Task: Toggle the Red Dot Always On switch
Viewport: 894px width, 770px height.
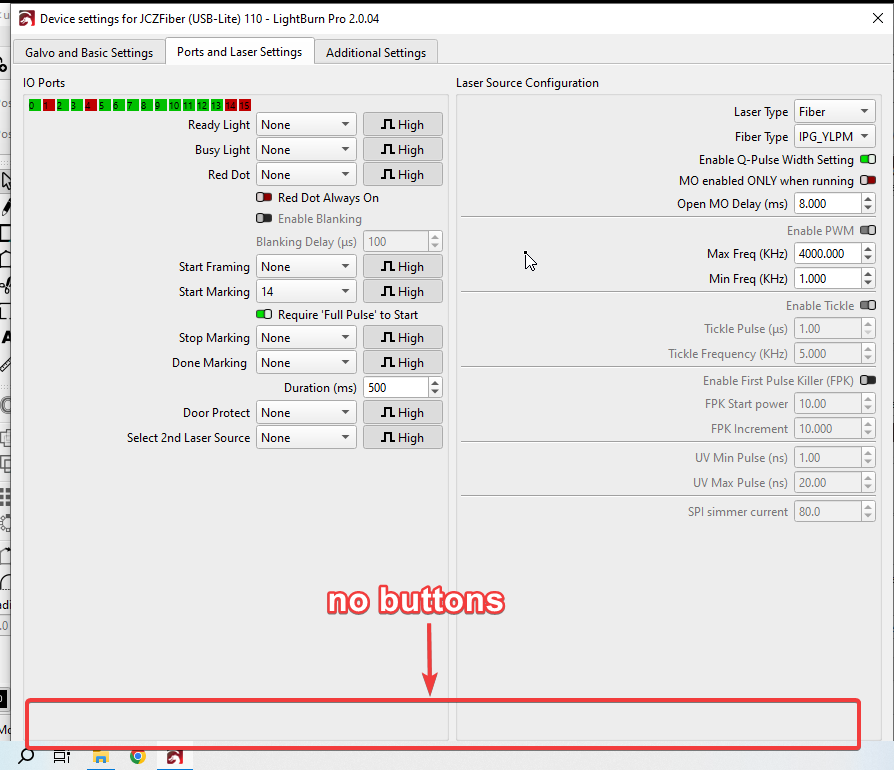Action: click(264, 198)
